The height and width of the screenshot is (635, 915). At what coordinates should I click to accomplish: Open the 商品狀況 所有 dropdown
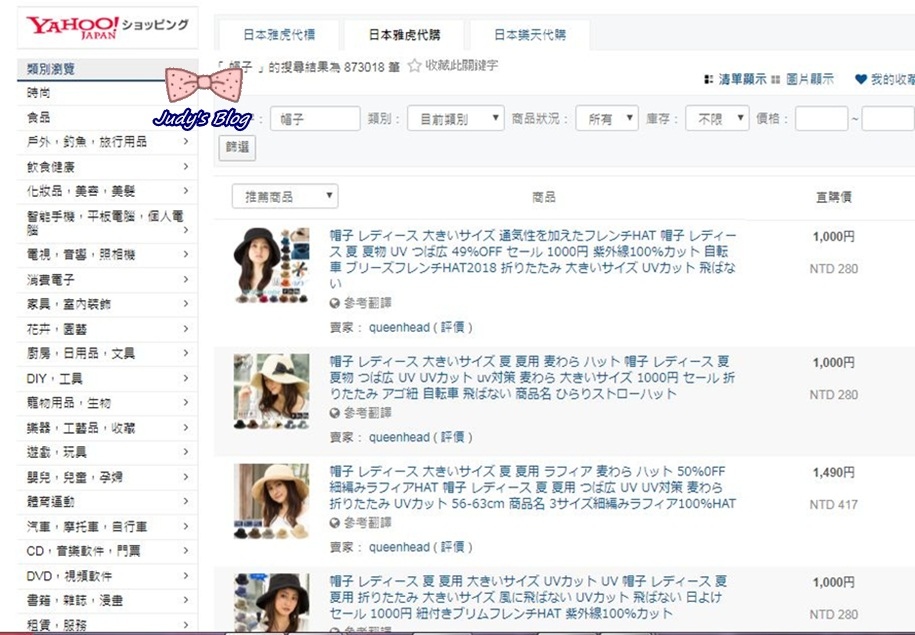[x=607, y=118]
